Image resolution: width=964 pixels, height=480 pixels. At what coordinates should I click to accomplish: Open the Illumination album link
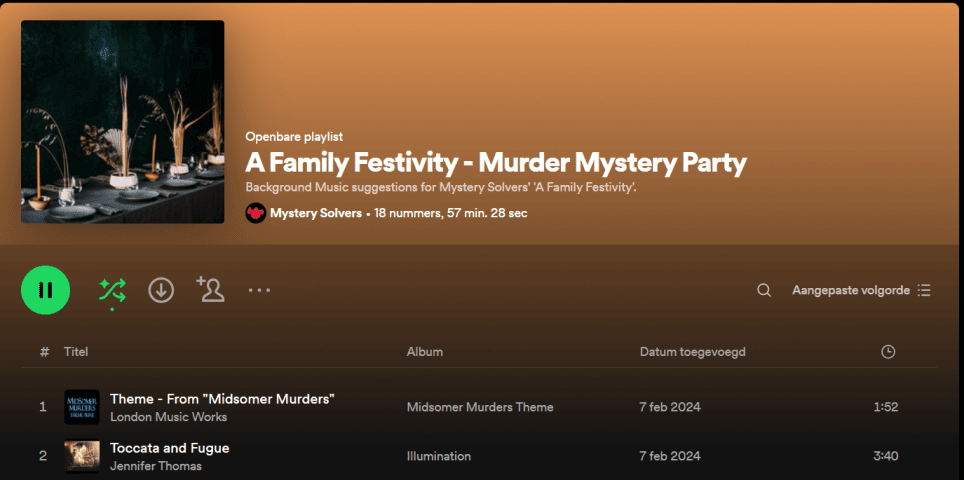(x=439, y=456)
